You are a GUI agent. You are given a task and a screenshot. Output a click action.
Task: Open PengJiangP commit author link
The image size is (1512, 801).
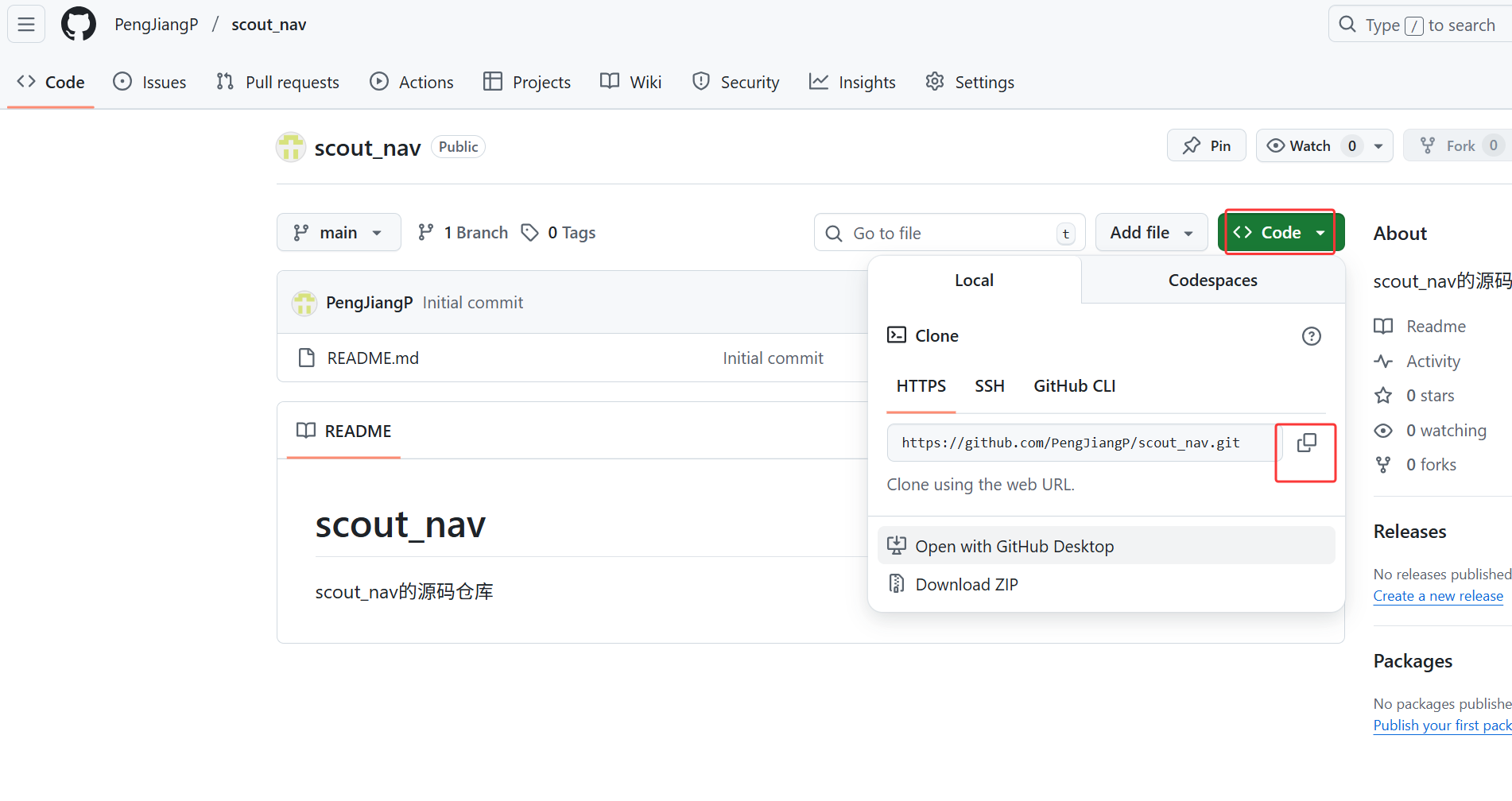pos(370,303)
